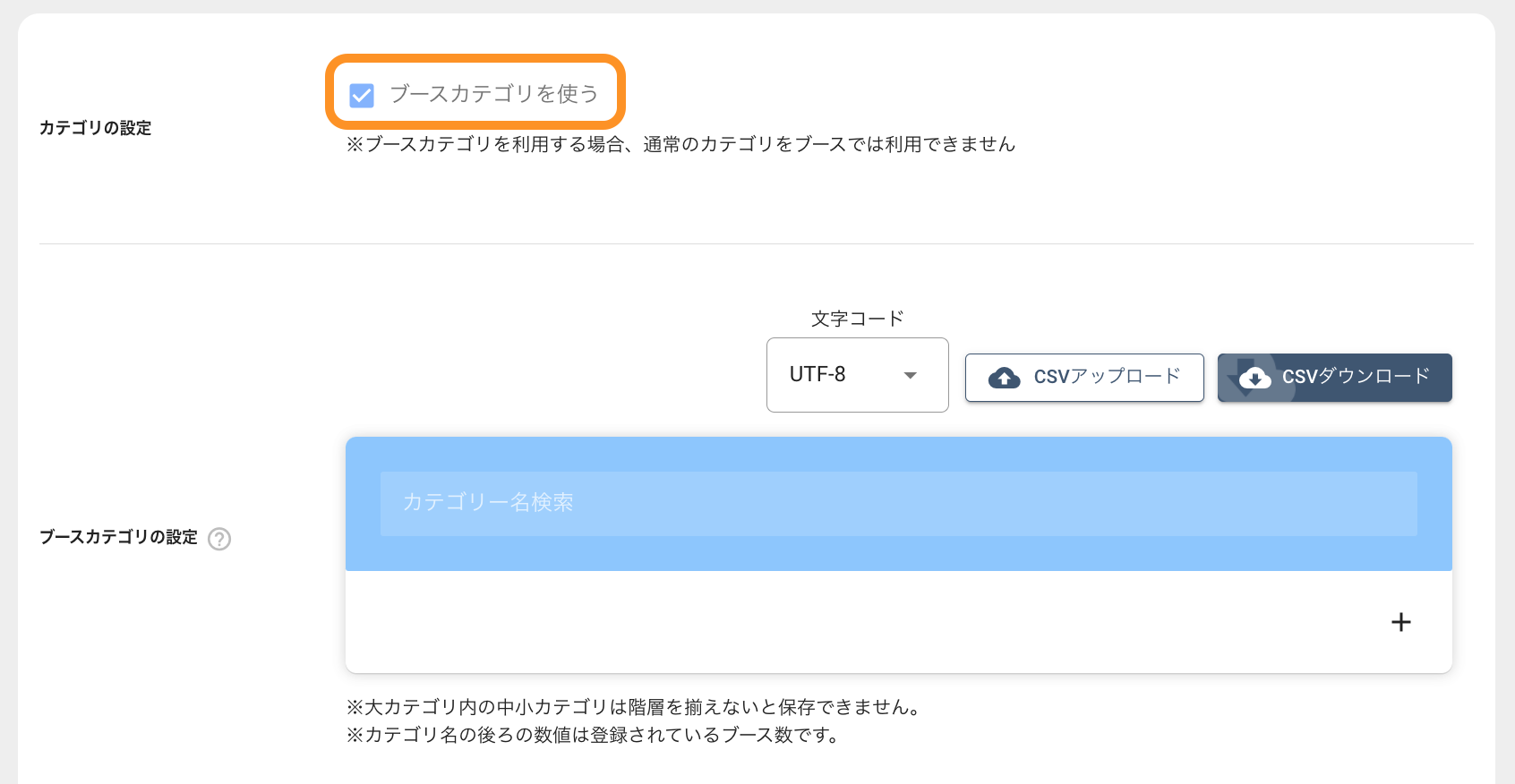Click the arrow beside UTF-8
1515x784 pixels.
pyautogui.click(x=911, y=375)
